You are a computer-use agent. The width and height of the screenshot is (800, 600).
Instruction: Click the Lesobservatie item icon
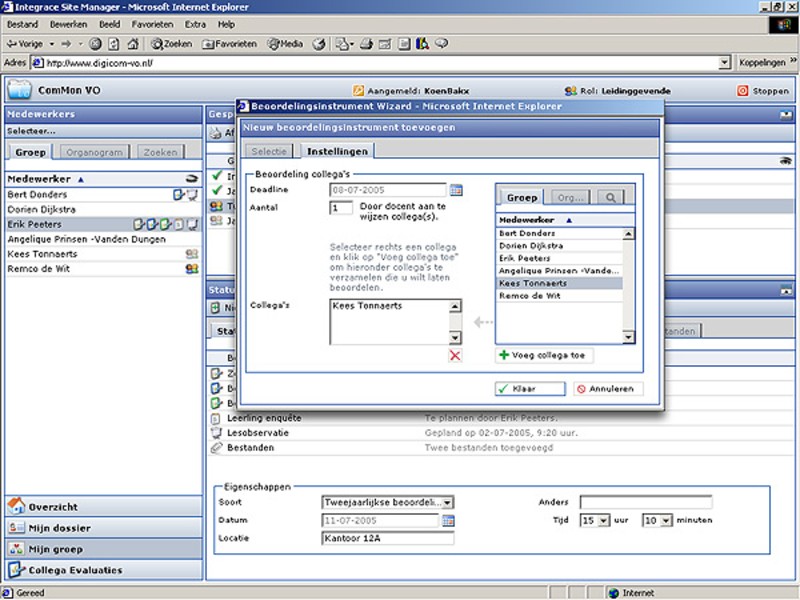coord(216,433)
